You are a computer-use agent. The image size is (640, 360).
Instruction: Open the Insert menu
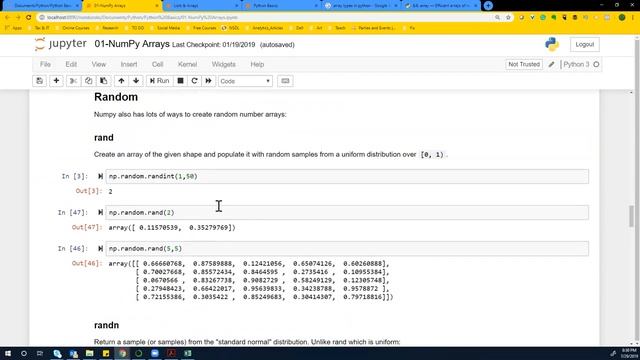click(x=129, y=64)
